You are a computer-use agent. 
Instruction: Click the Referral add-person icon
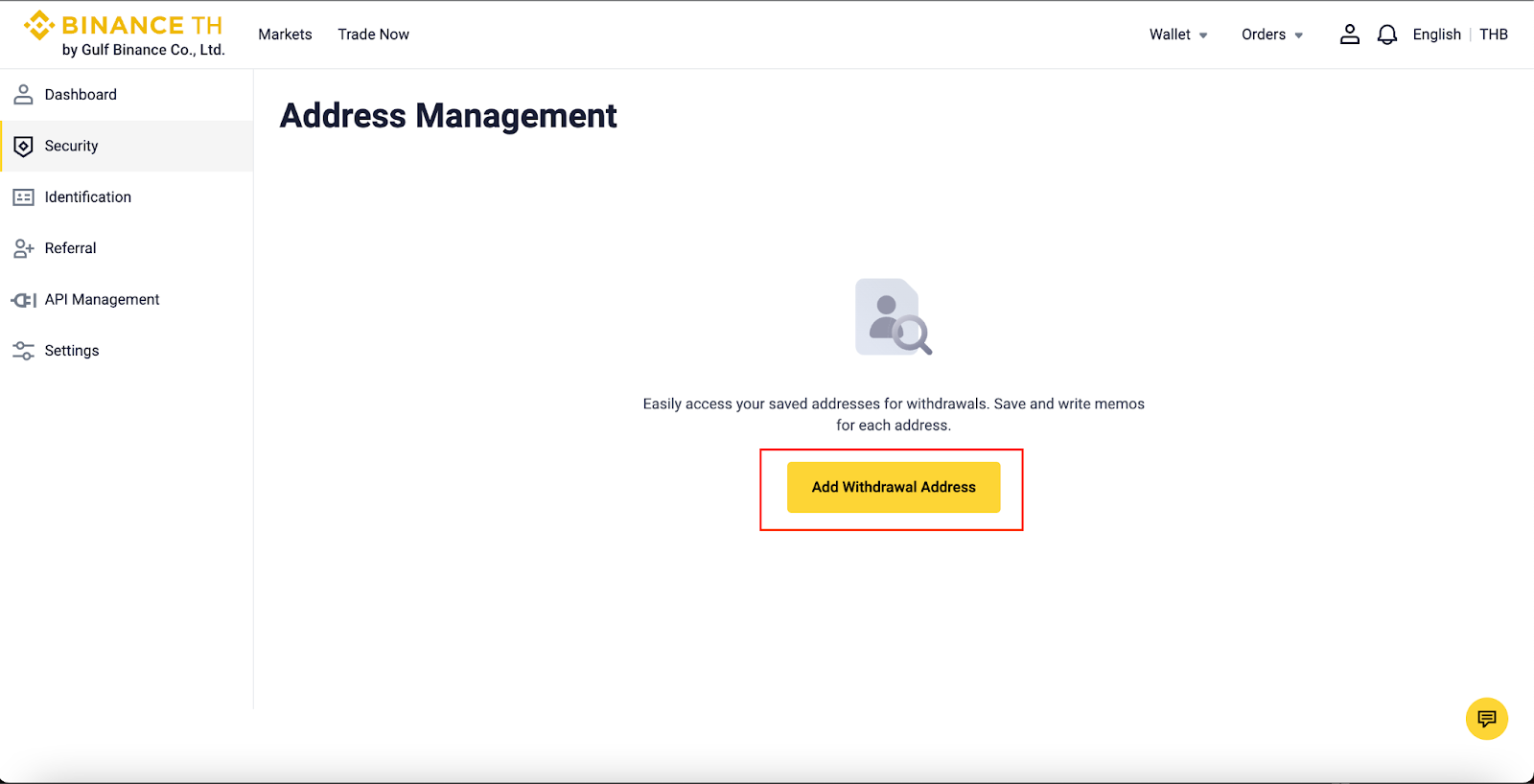(23, 248)
